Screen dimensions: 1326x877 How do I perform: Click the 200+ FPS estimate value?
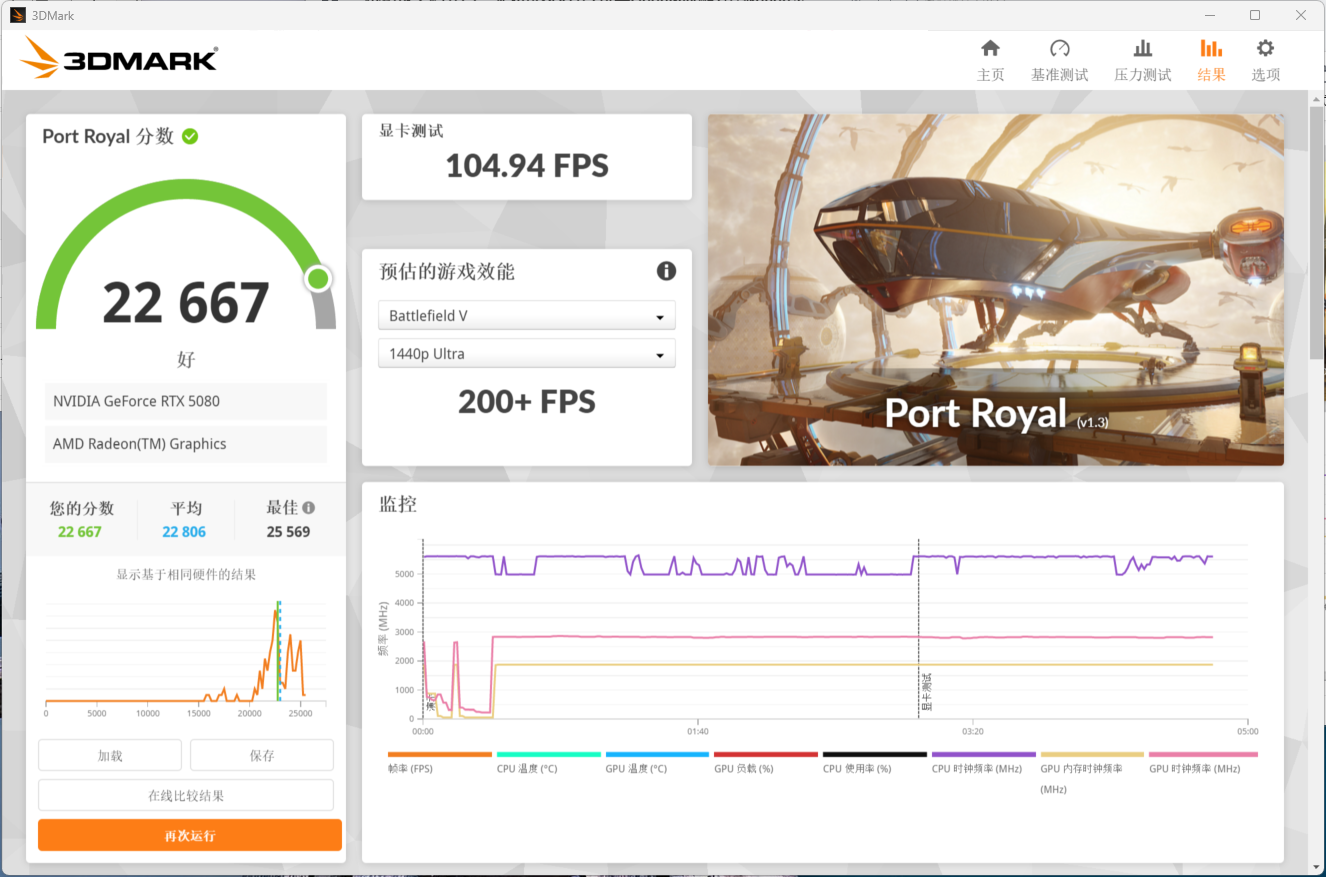pos(527,402)
